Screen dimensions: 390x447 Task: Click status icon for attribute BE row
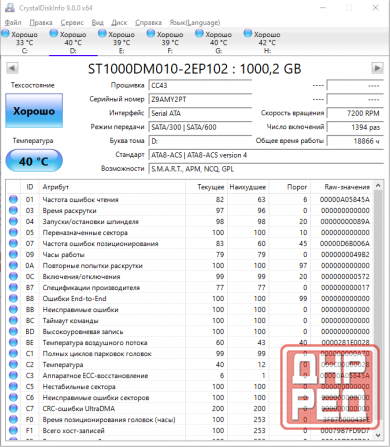(13, 342)
